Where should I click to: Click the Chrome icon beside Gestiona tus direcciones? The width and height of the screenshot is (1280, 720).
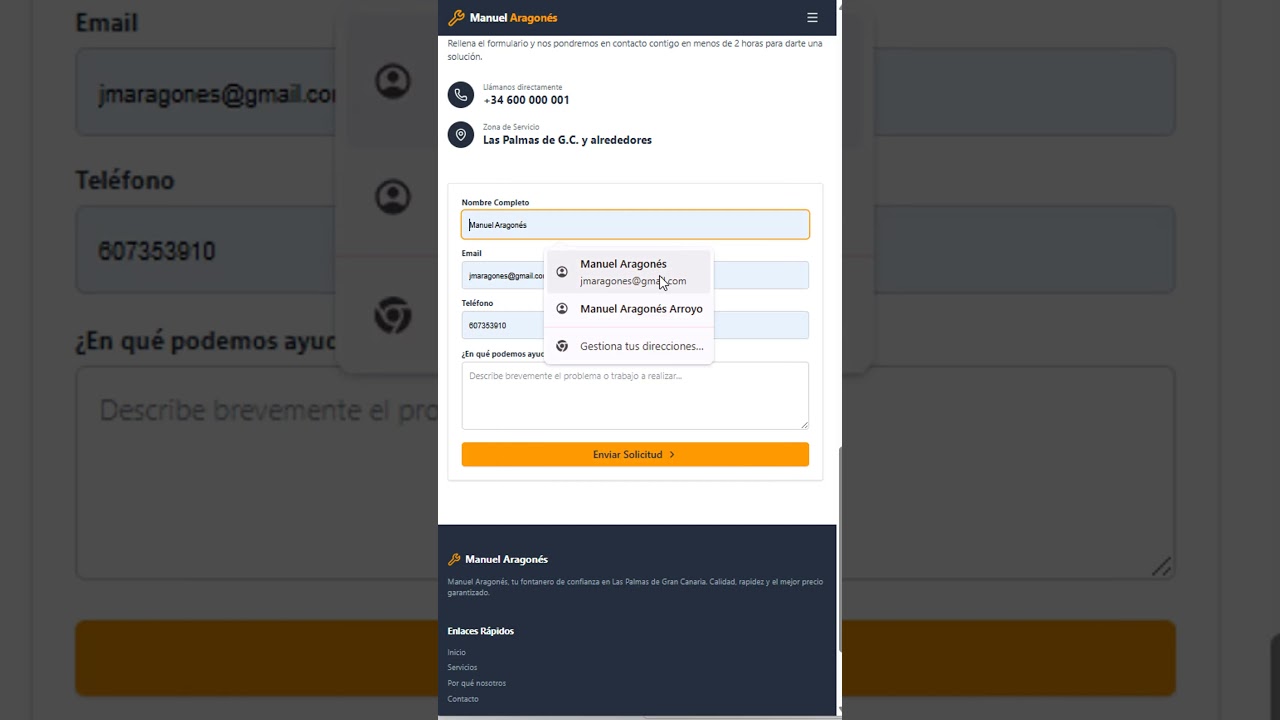point(562,346)
